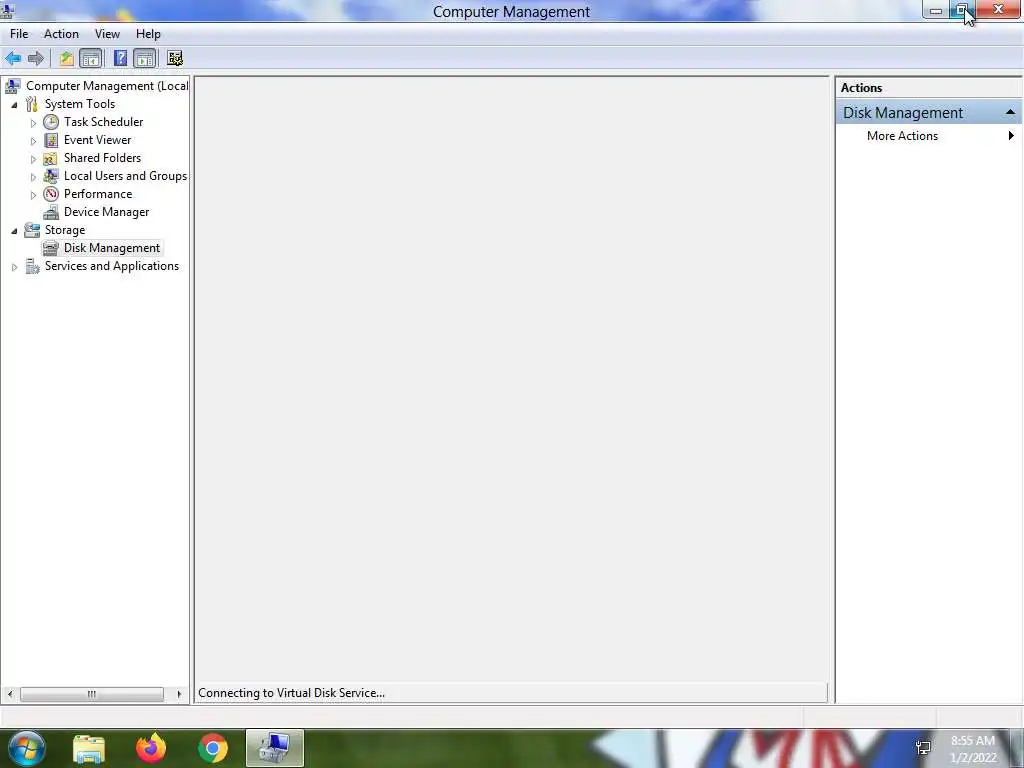Viewport: 1024px width, 768px height.
Task: Collapse the Storage tree node
Action: tap(14, 231)
